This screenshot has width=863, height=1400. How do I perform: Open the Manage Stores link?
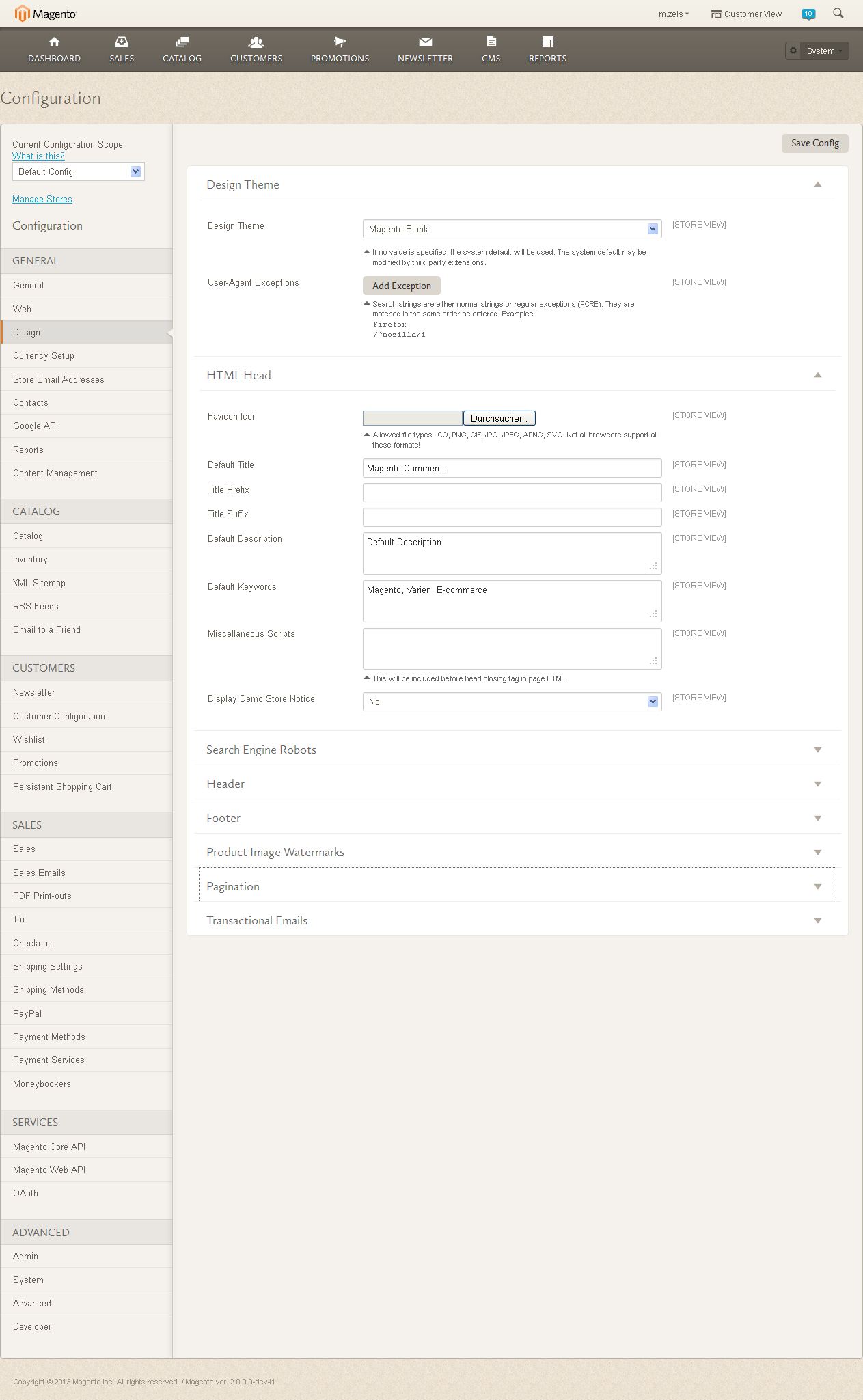pos(42,199)
